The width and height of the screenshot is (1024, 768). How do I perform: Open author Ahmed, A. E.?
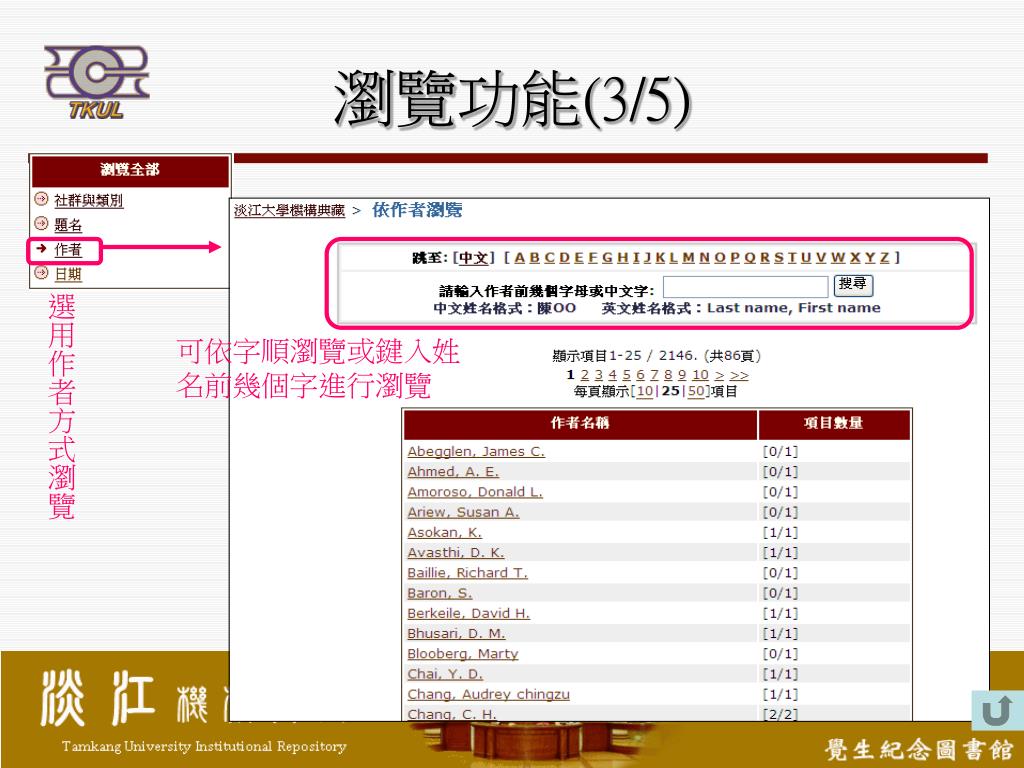pos(453,472)
